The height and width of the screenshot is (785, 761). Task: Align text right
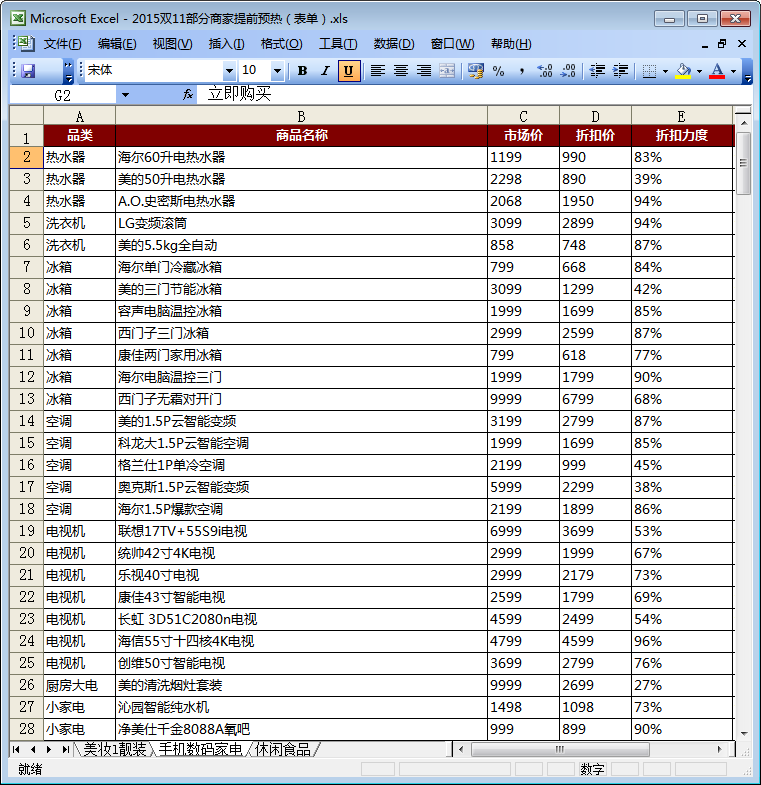(424, 71)
